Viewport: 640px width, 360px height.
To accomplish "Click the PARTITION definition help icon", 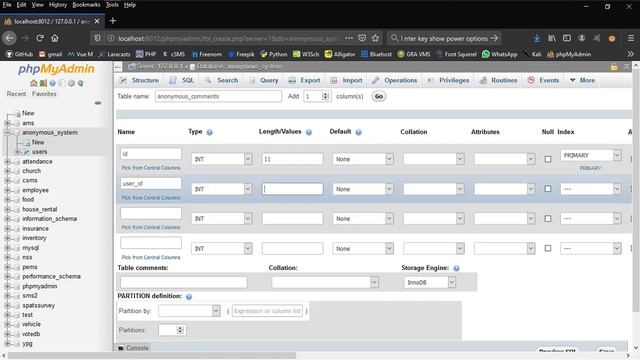I will [x=189, y=297].
